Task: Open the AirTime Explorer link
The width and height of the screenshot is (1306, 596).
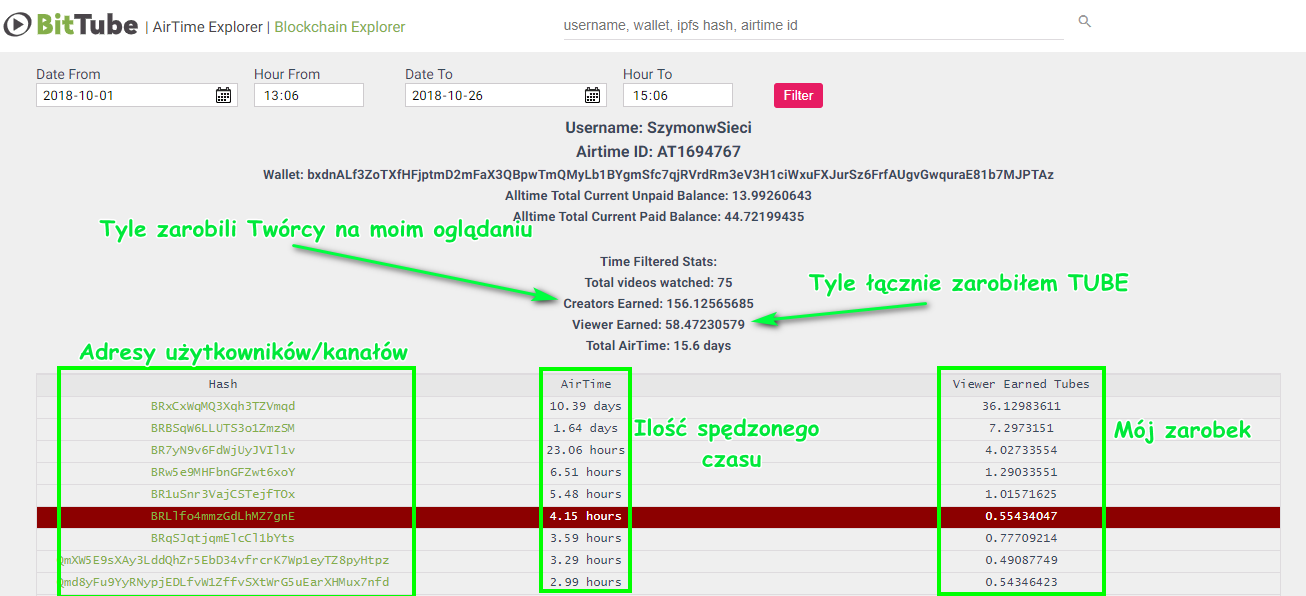Action: coord(208,27)
